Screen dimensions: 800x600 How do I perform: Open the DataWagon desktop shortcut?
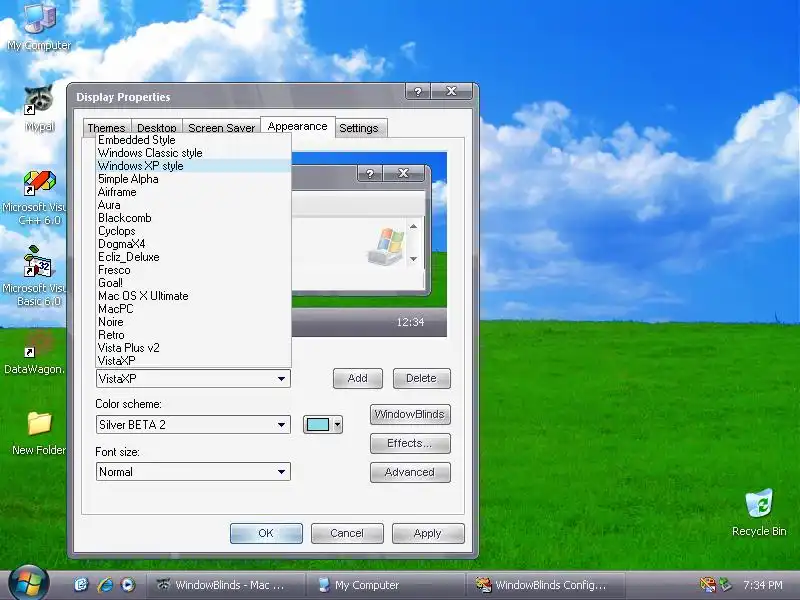[x=36, y=352]
